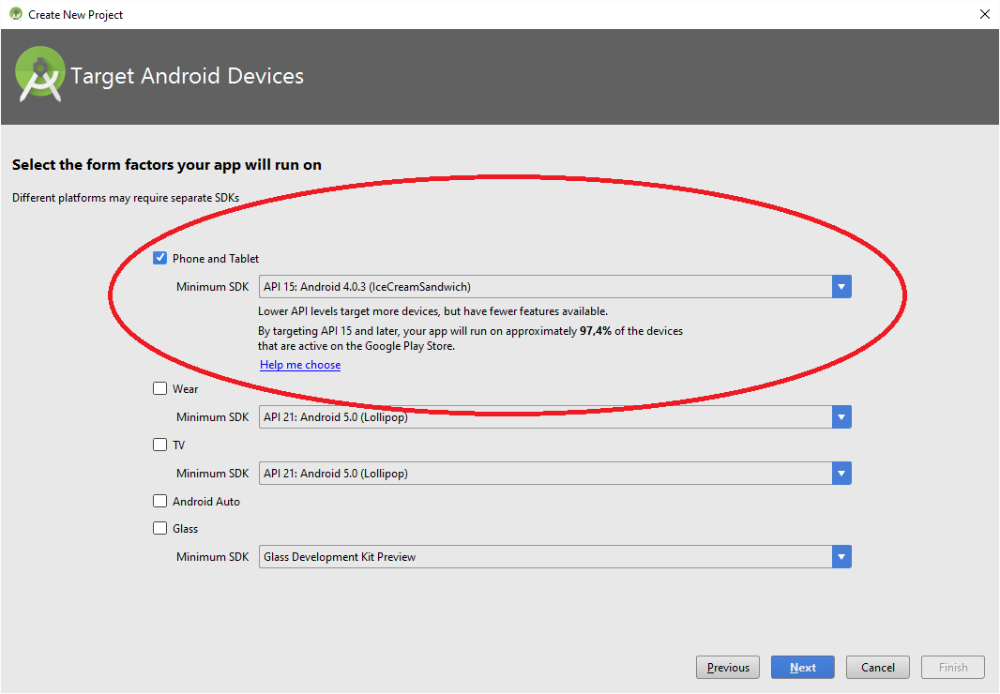Click the 97.4% devices percentage text
Image resolution: width=1000 pixels, height=694 pixels.
595,331
